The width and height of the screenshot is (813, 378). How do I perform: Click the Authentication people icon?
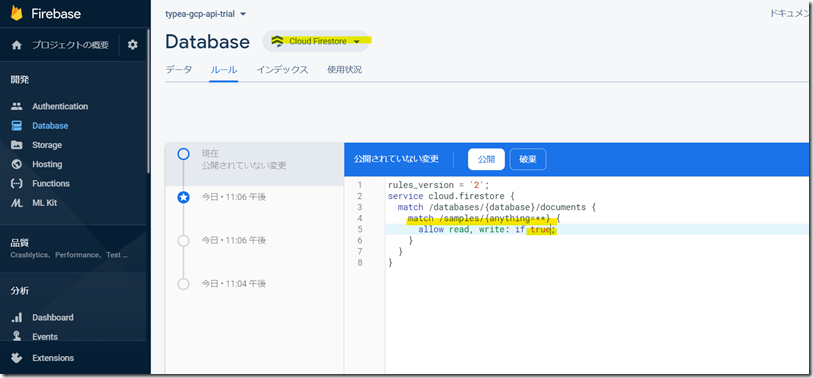17,106
